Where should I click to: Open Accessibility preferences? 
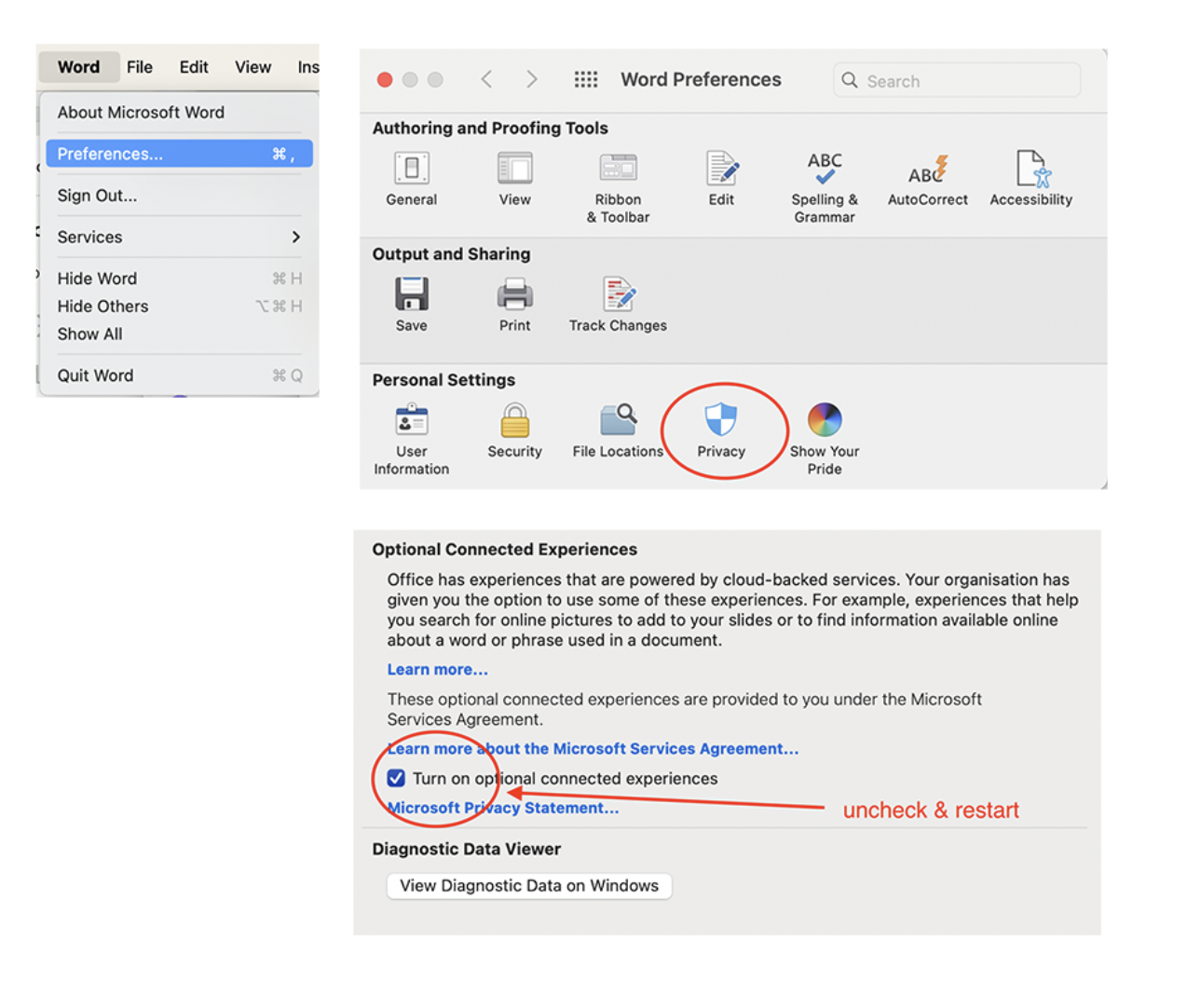pyautogui.click(x=1030, y=170)
